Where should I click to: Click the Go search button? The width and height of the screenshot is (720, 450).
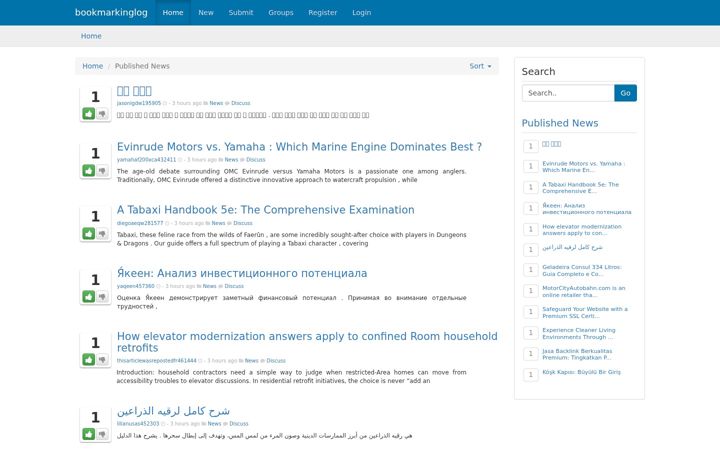625,93
